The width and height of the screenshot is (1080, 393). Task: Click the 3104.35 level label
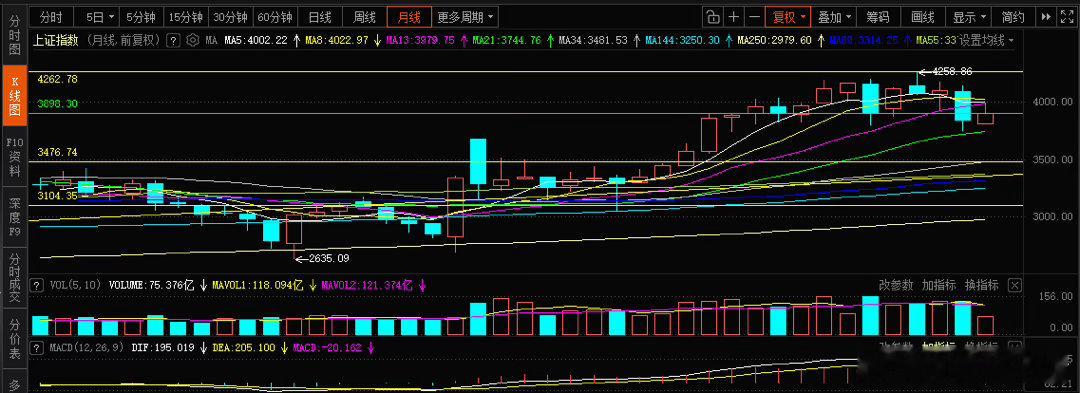coord(57,195)
